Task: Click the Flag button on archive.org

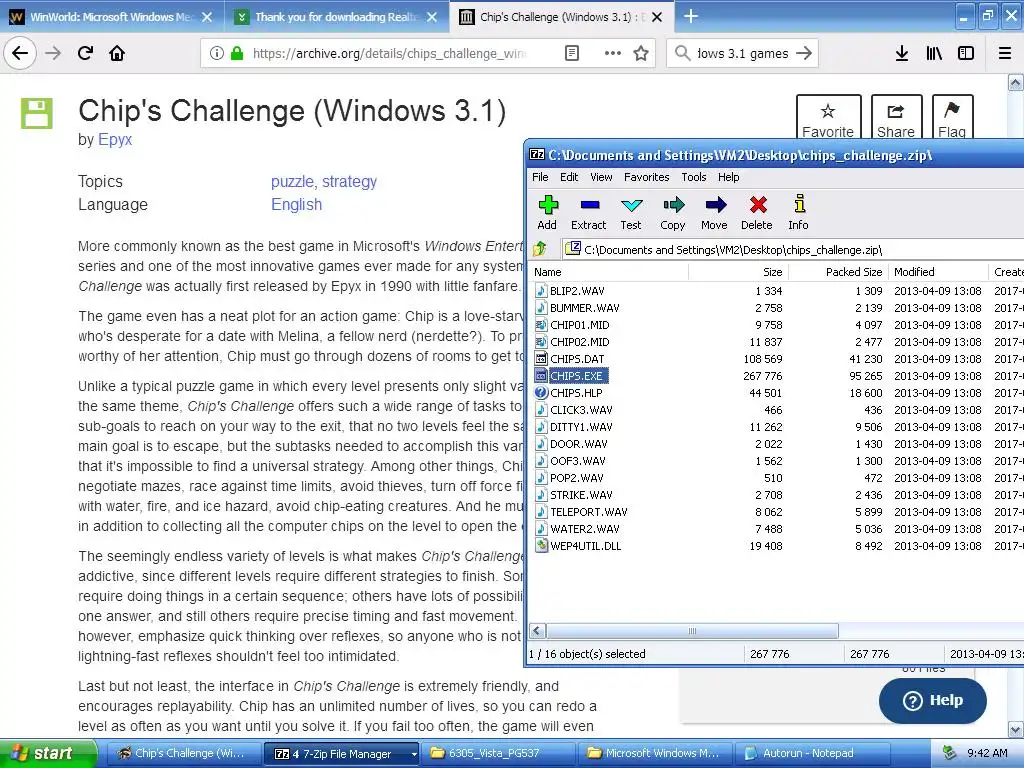Action: (x=952, y=118)
